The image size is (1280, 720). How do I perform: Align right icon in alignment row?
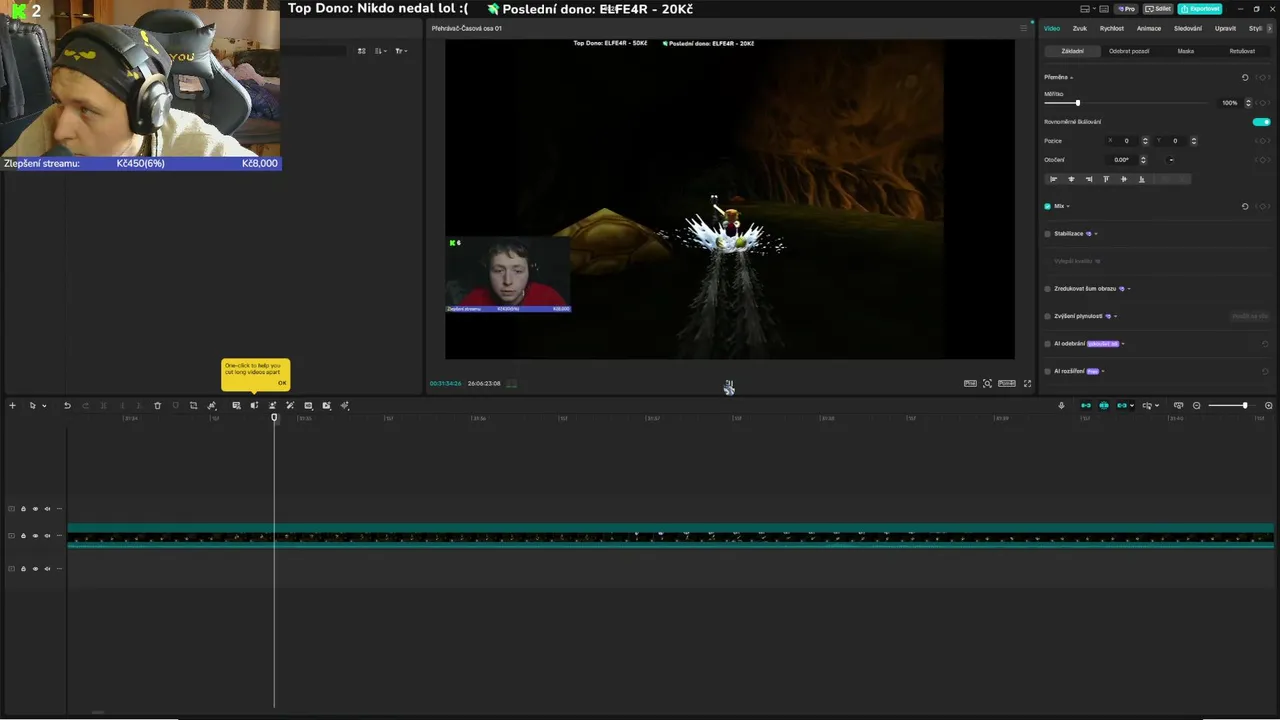tap(1088, 179)
